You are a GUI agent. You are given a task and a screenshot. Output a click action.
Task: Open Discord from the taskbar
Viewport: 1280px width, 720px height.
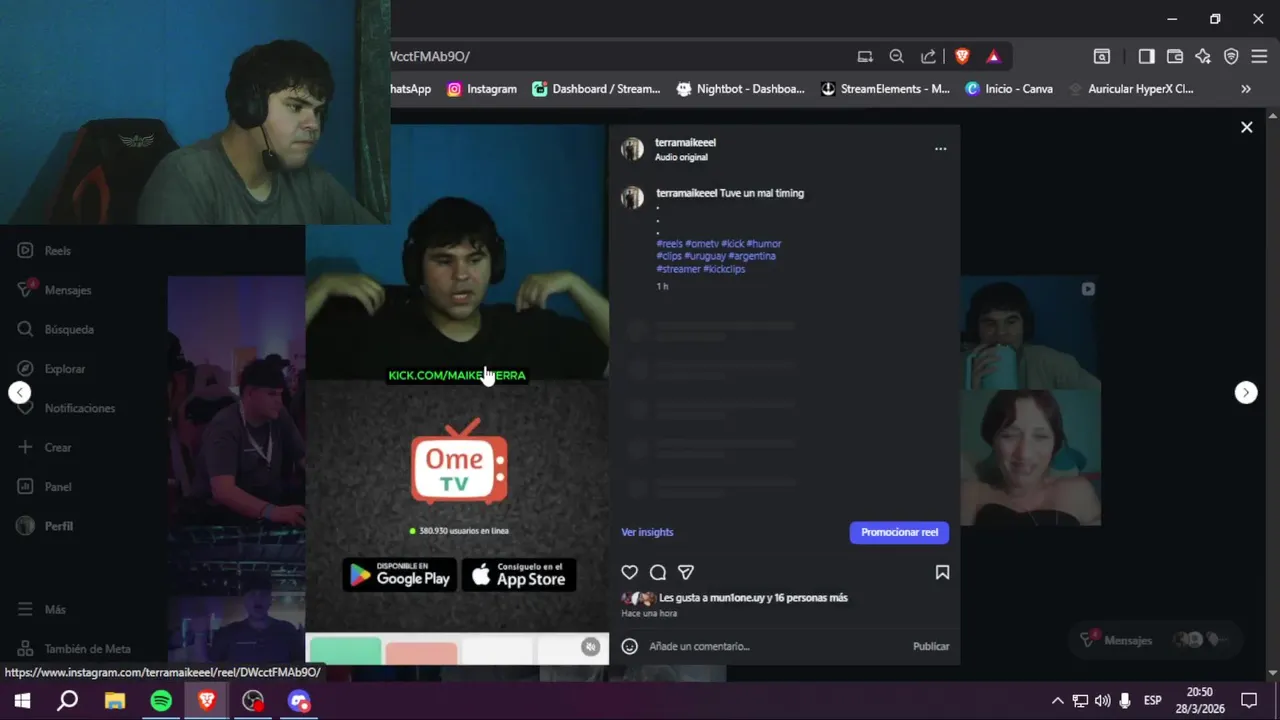[x=299, y=701]
